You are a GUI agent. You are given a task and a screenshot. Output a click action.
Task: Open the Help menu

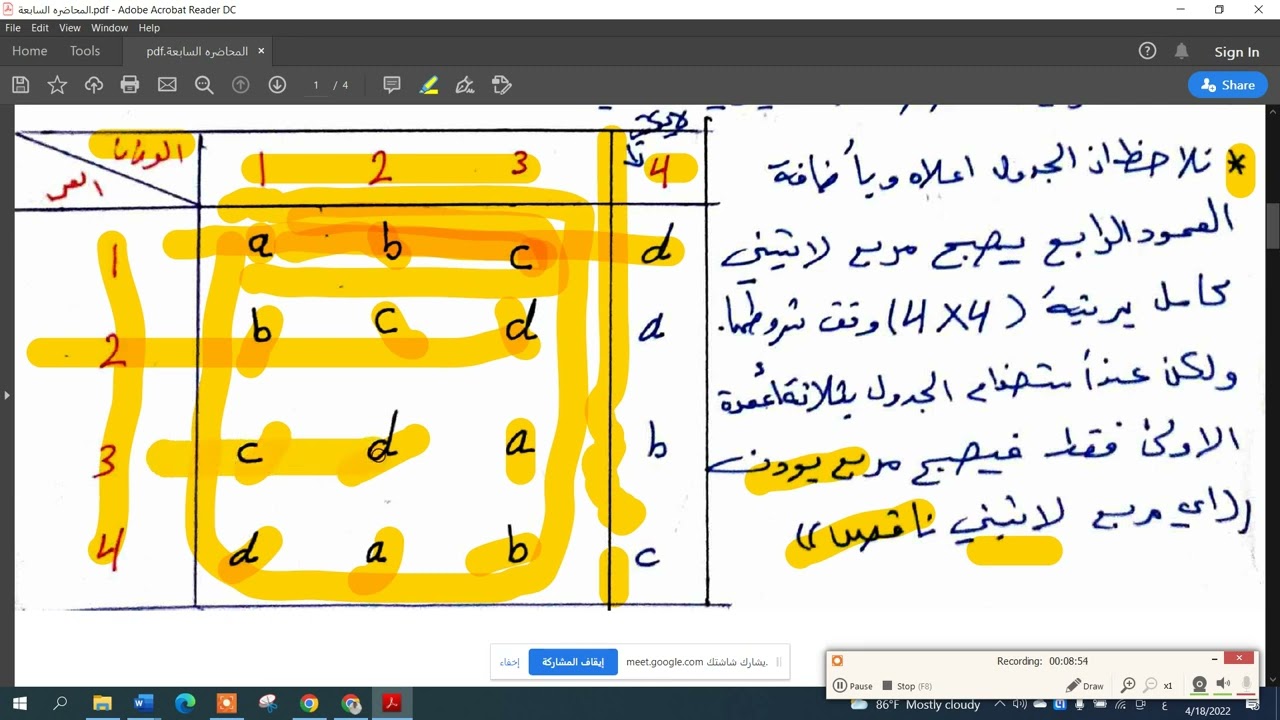pyautogui.click(x=149, y=28)
